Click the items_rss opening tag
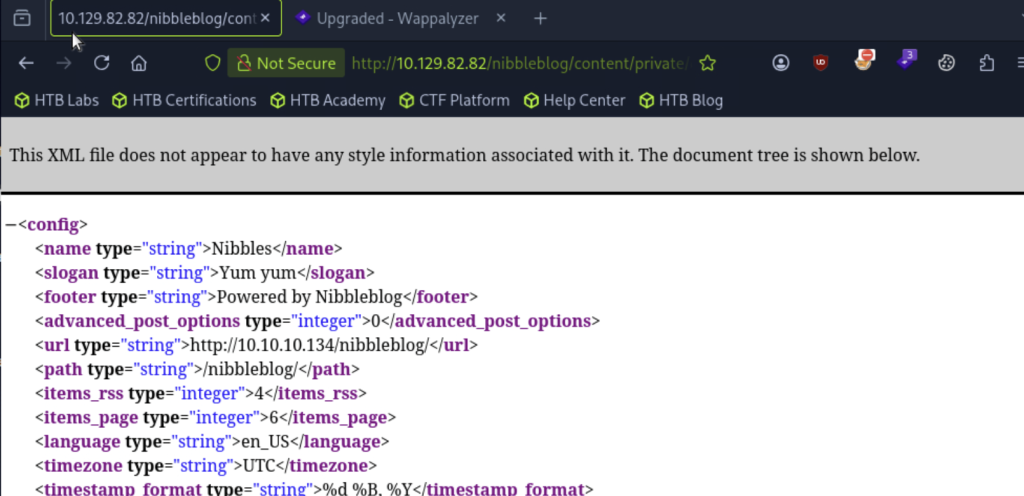The height and width of the screenshot is (496, 1024). [x=144, y=394]
